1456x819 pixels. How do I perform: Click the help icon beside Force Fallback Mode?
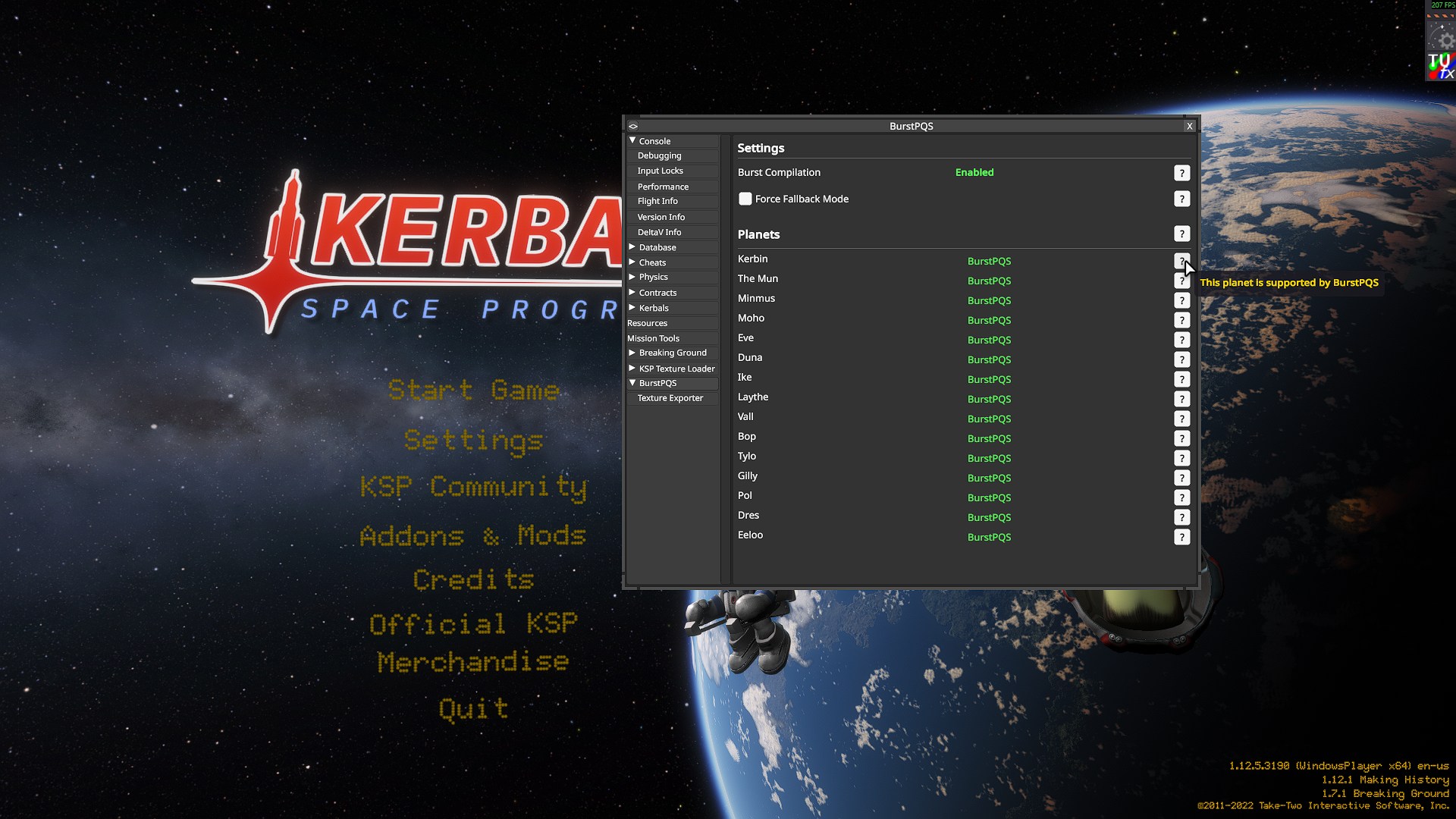click(x=1181, y=199)
